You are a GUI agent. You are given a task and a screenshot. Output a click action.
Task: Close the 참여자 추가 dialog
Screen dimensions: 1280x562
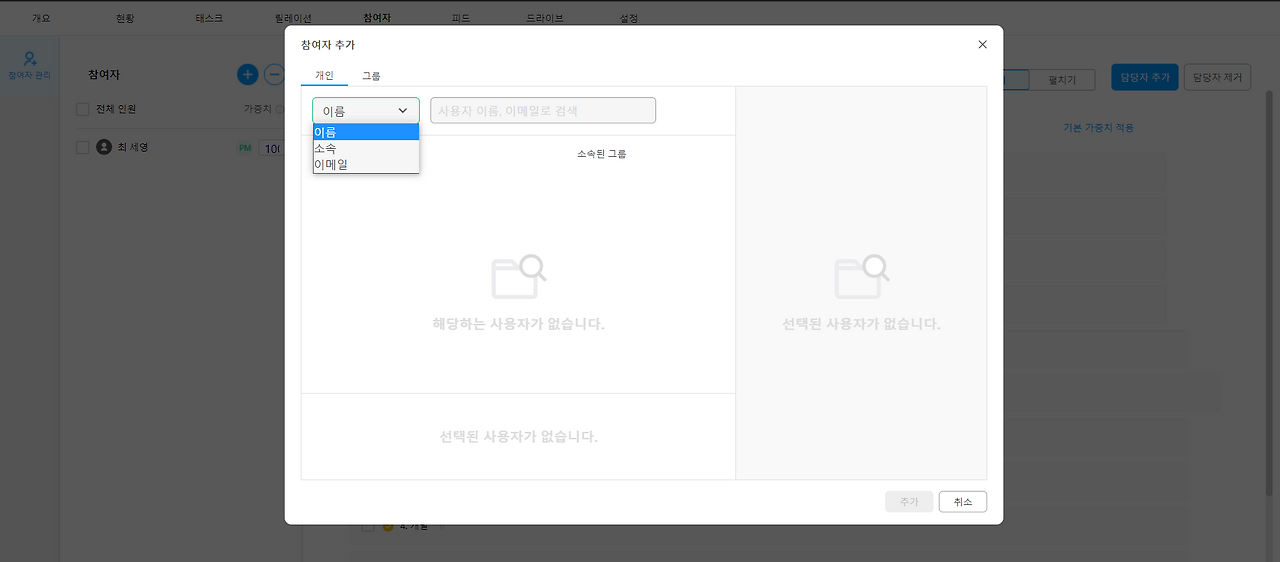[x=982, y=45]
